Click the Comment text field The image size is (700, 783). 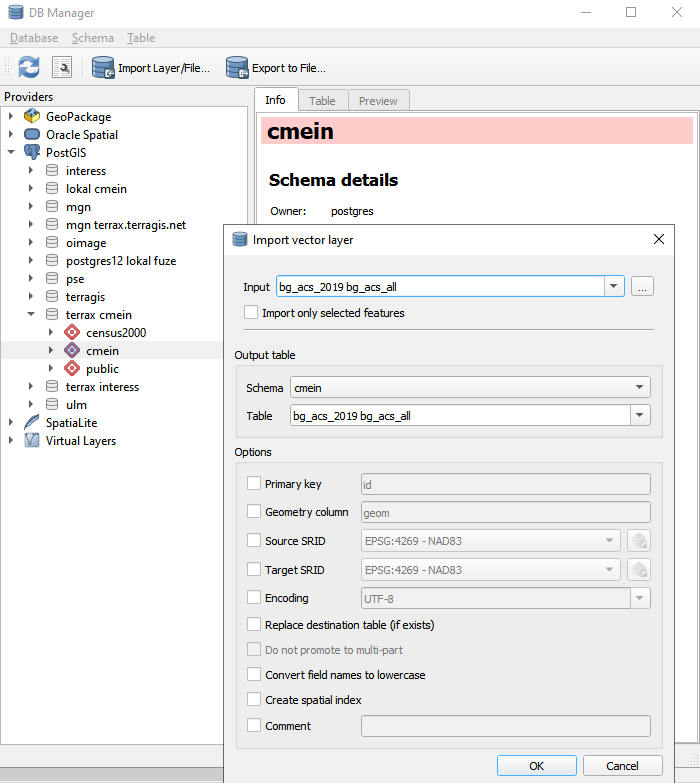pos(505,726)
